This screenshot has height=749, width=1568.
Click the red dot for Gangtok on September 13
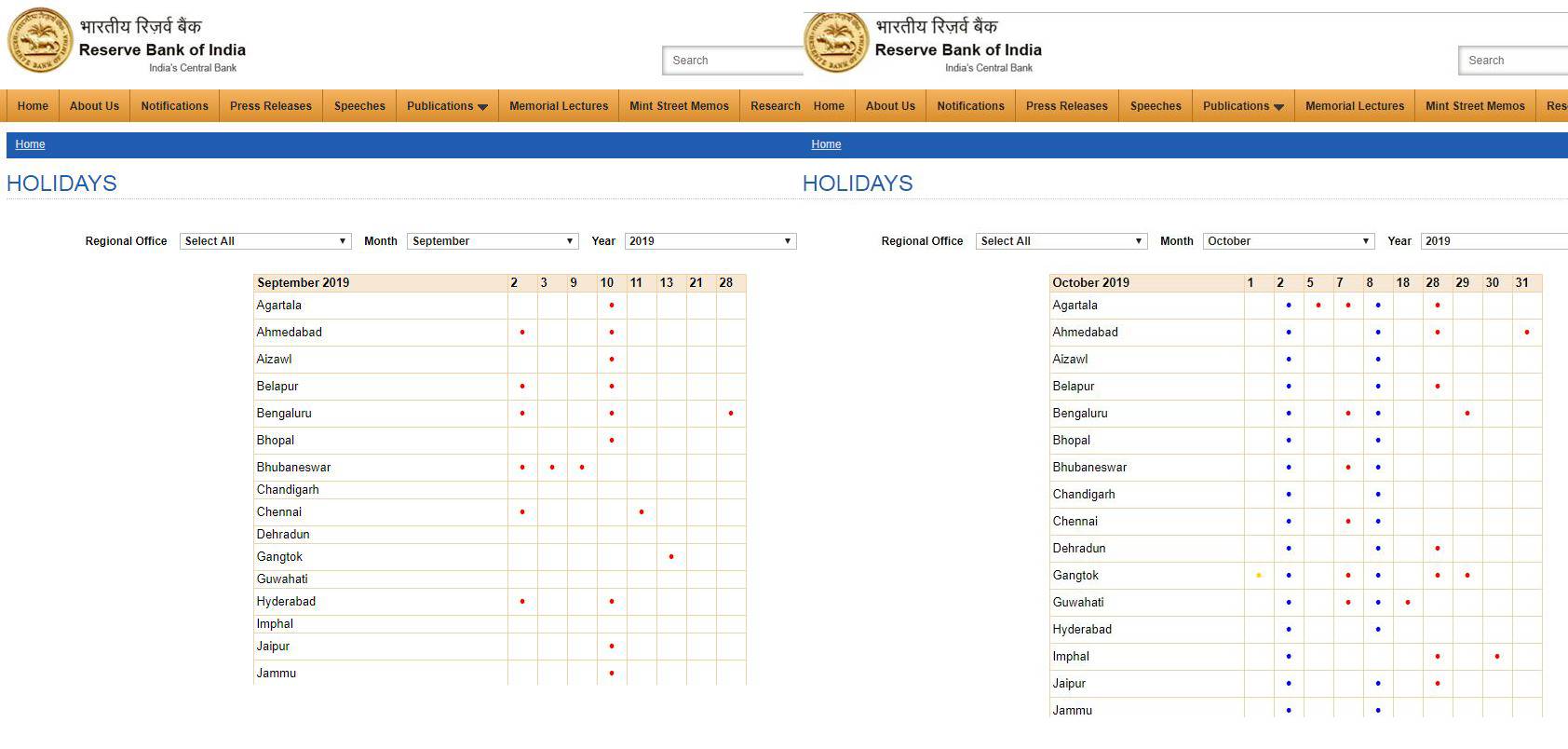pyautogui.click(x=671, y=557)
